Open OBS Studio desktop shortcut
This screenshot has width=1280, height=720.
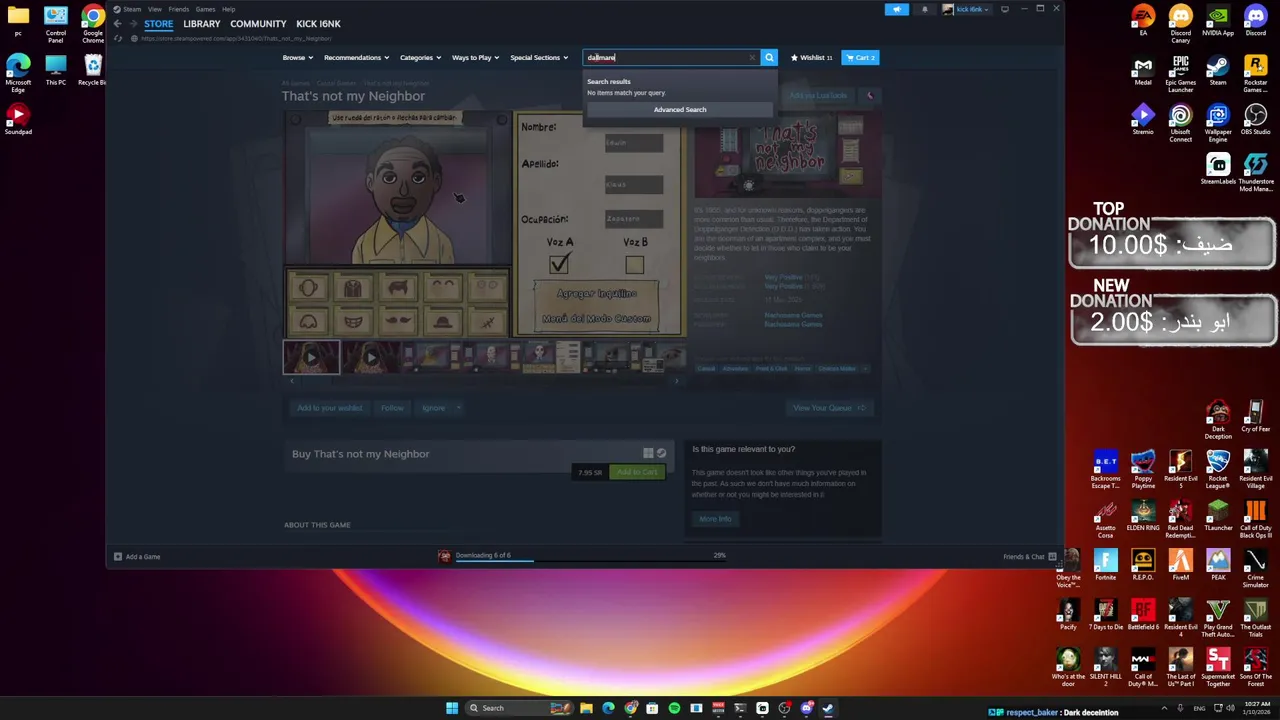pyautogui.click(x=1256, y=120)
